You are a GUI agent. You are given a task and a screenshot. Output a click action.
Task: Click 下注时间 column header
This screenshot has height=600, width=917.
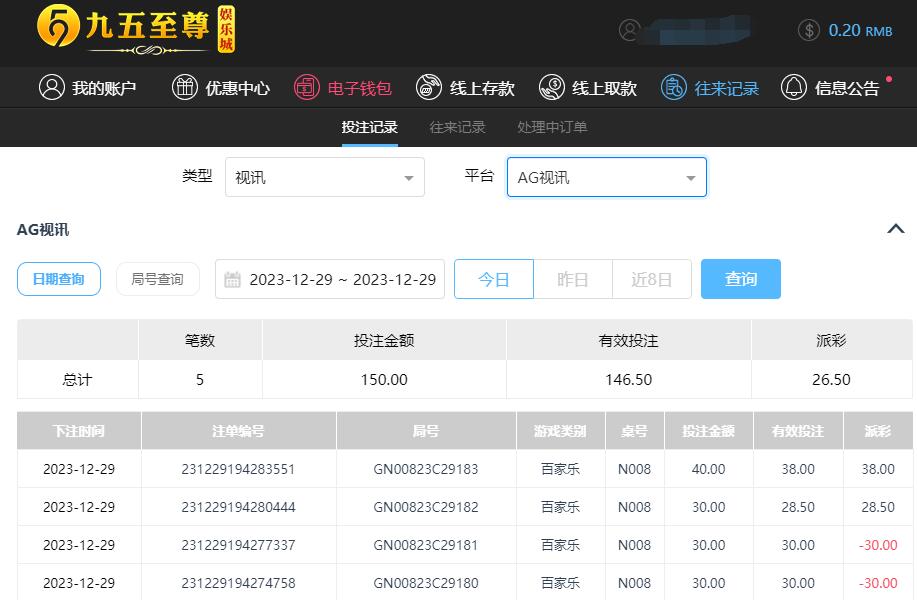click(x=79, y=431)
